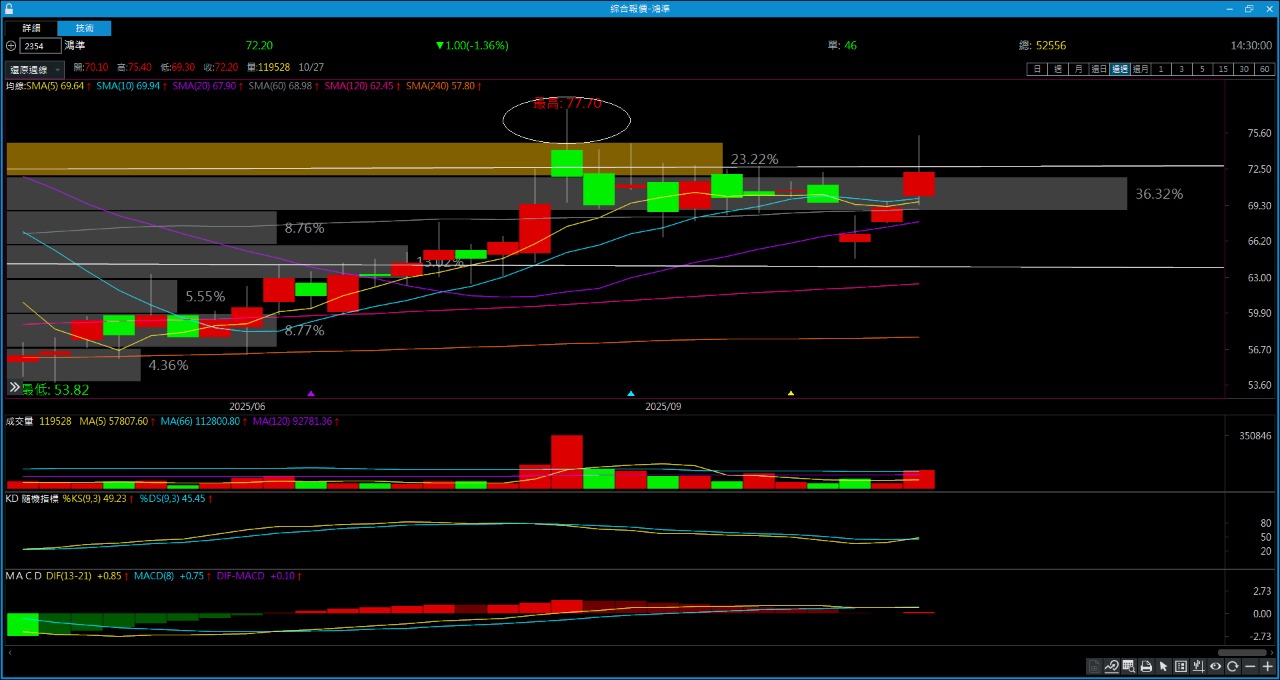1280x680 pixels.
Task: Click the MA(66) 112800.80 volume label
Action: (202, 422)
